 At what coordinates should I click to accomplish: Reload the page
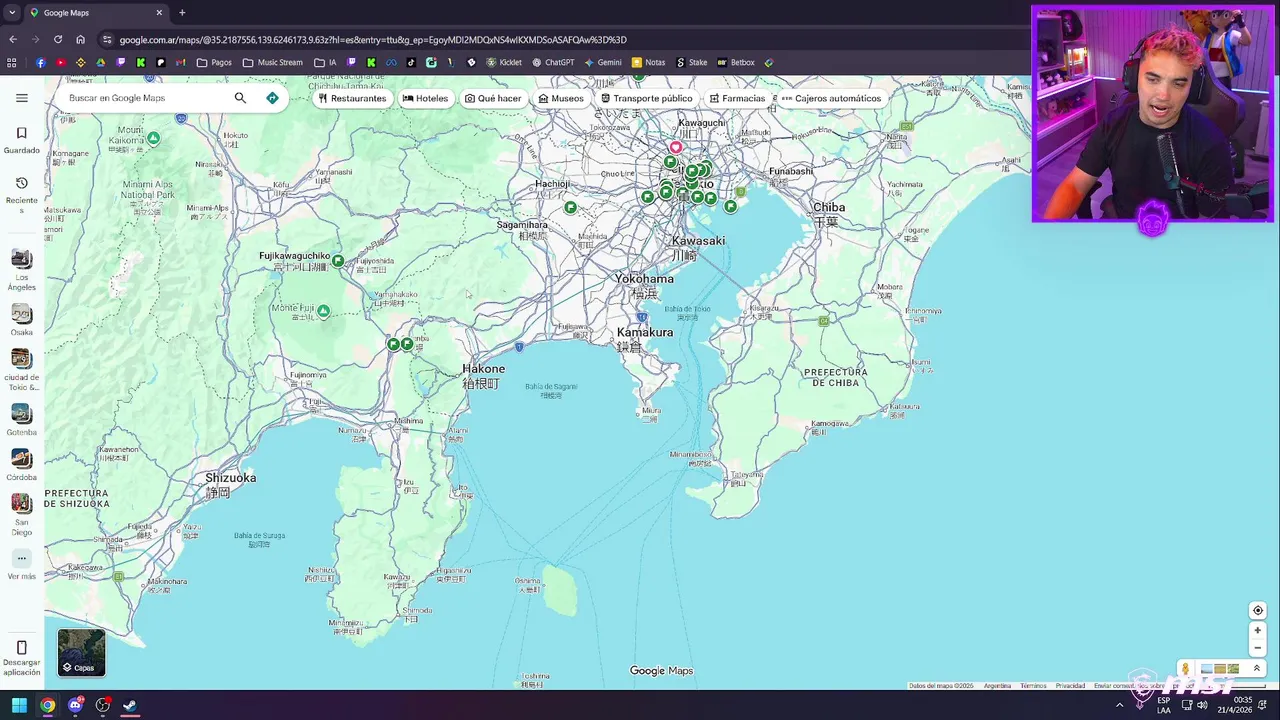click(x=58, y=39)
